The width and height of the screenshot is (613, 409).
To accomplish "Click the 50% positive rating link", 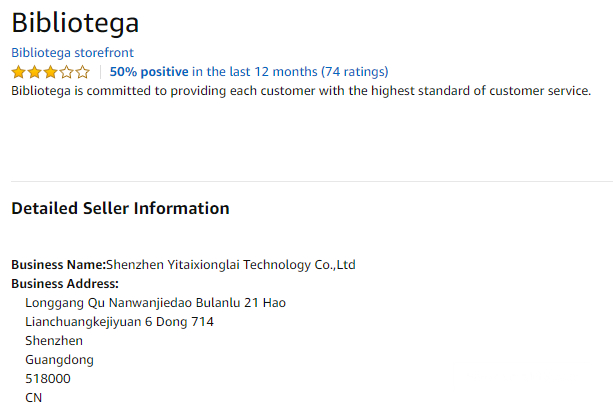I will pos(149,72).
